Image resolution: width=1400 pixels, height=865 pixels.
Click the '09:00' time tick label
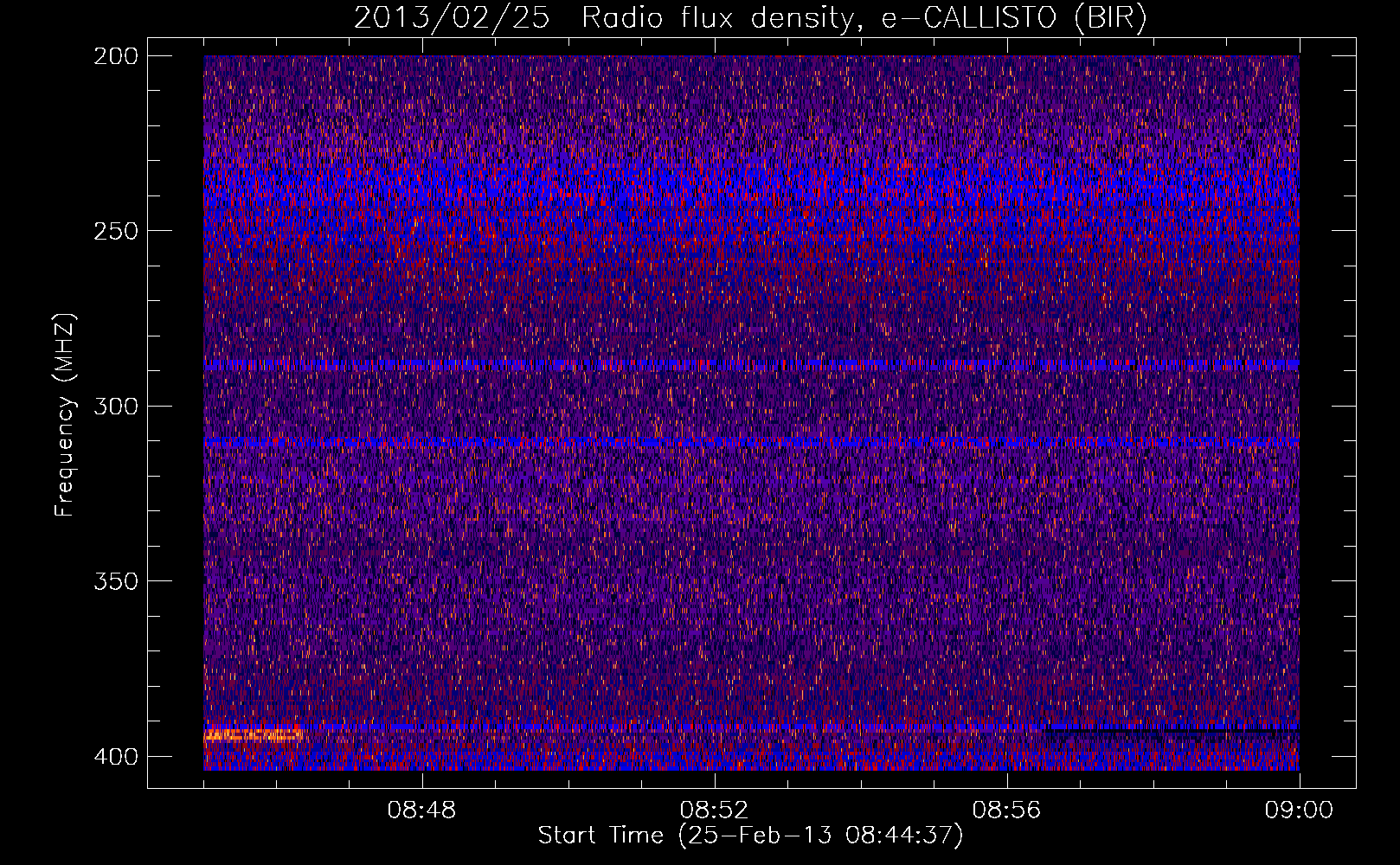1299,810
